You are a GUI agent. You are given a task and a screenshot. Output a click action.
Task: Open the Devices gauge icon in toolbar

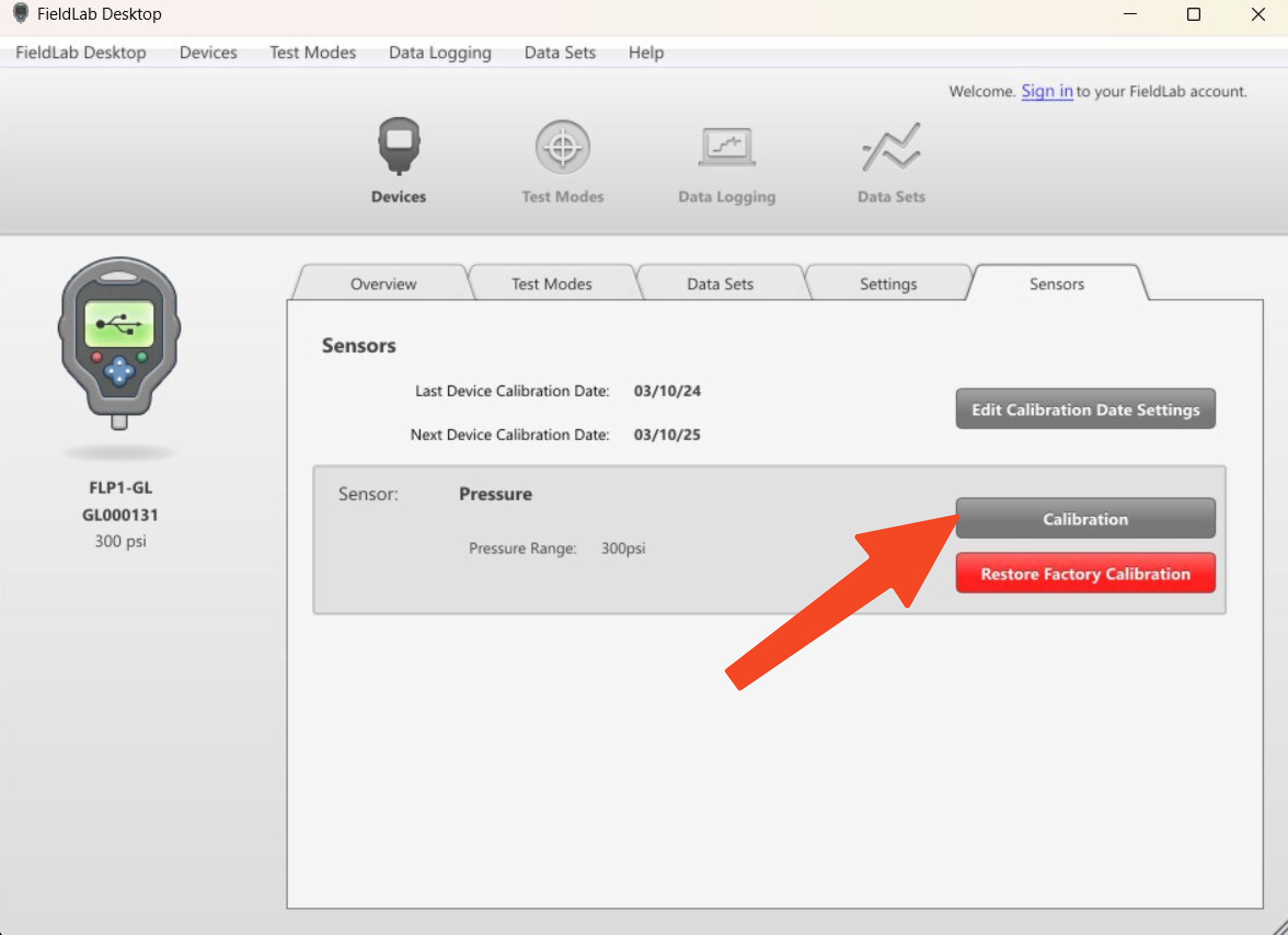click(399, 147)
